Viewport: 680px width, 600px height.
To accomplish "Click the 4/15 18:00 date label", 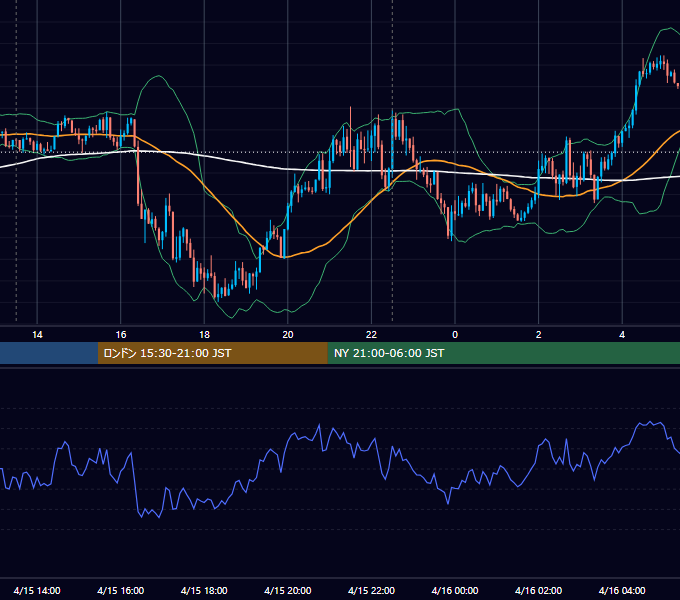I will click(204, 590).
